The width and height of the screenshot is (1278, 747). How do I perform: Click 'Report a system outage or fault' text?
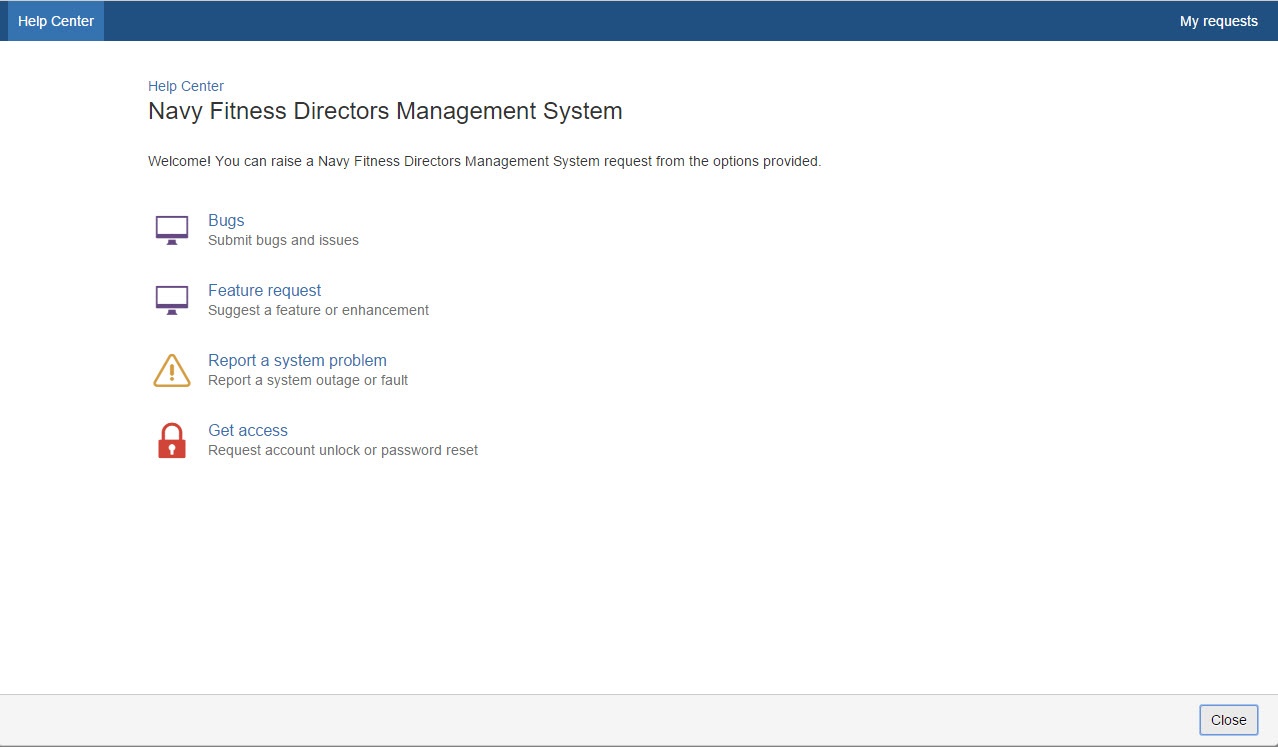(x=308, y=381)
